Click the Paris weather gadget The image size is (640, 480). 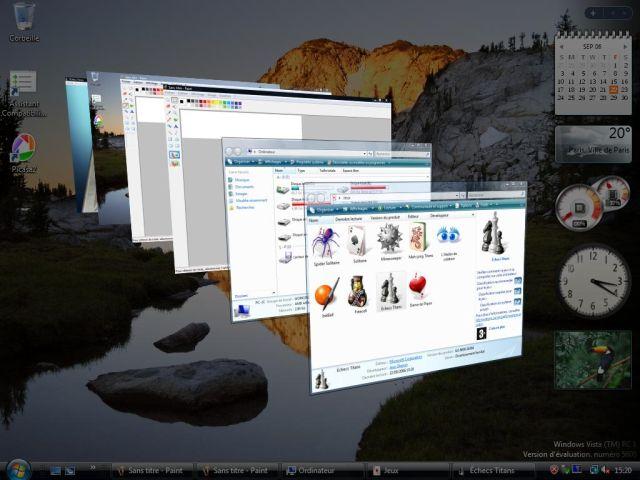tap(593, 143)
